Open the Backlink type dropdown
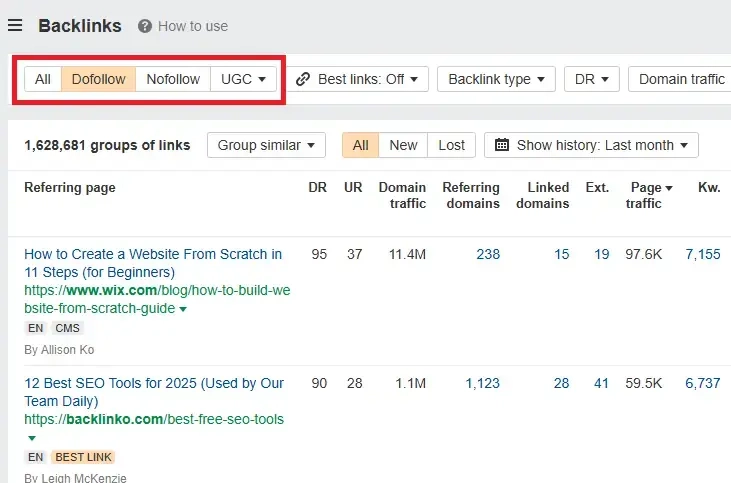 (496, 79)
